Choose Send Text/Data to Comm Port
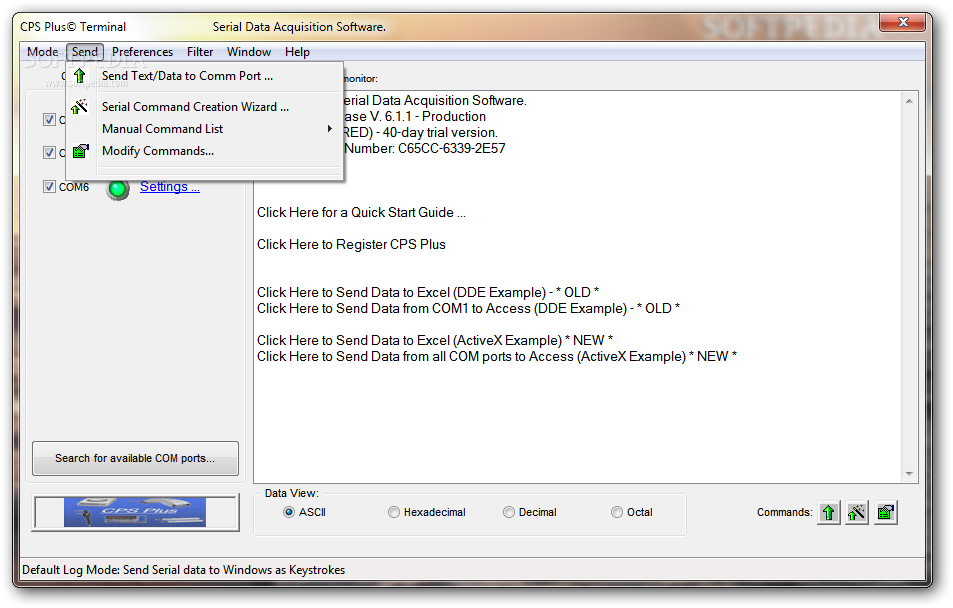This screenshot has width=953, height=608. 204,76
